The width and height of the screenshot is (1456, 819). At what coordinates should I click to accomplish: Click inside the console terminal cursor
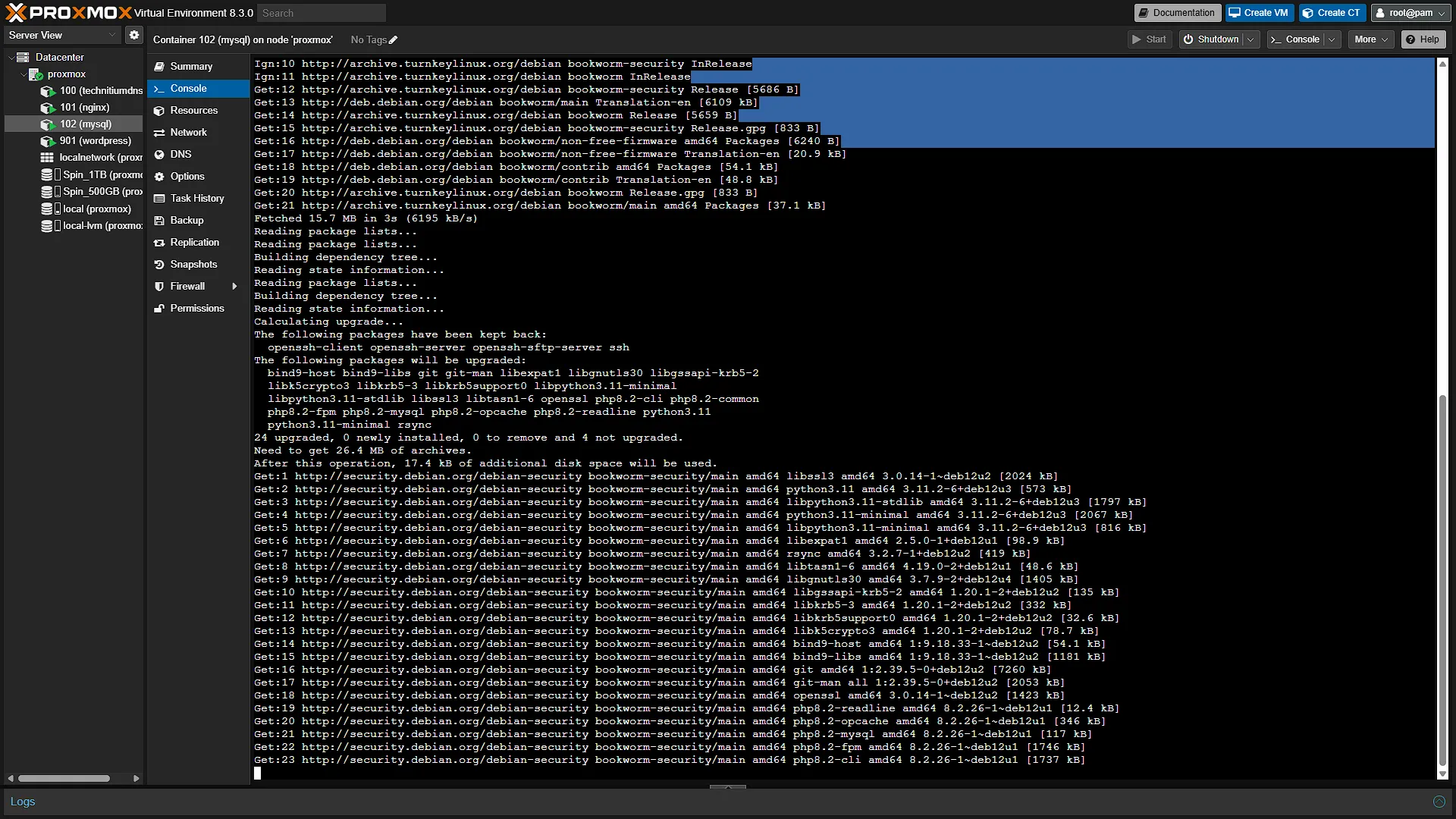tap(258, 773)
